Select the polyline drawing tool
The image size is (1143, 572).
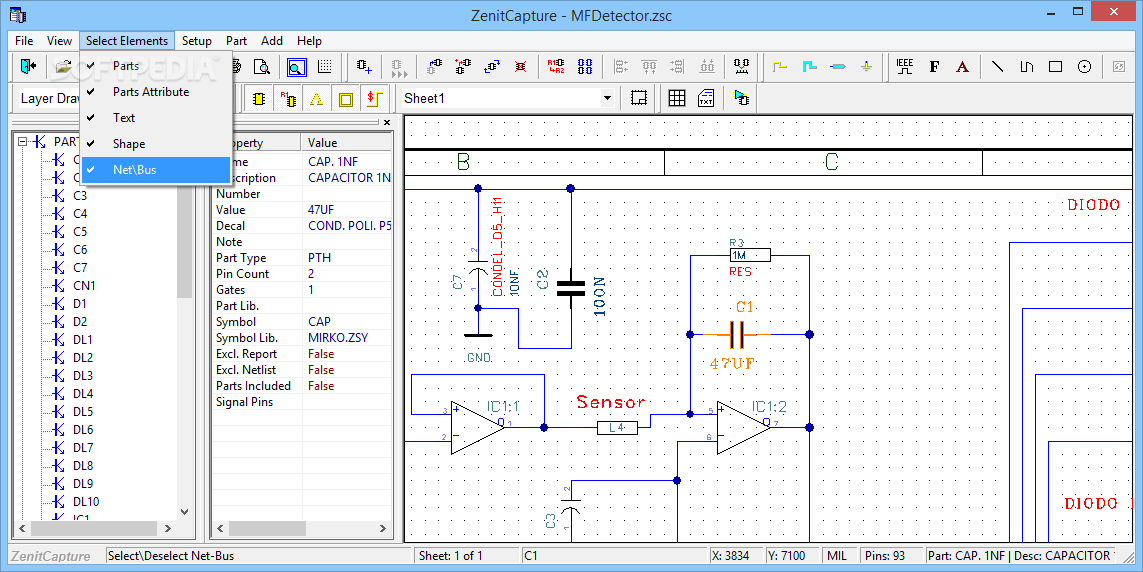pyautogui.click(x=1026, y=67)
